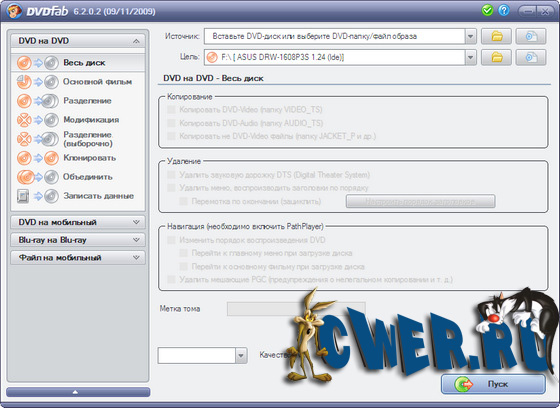This screenshot has height=408, width=560.
Task: Toggle Изменить порядок воспроизведения DVD checkbox
Action: click(171, 240)
